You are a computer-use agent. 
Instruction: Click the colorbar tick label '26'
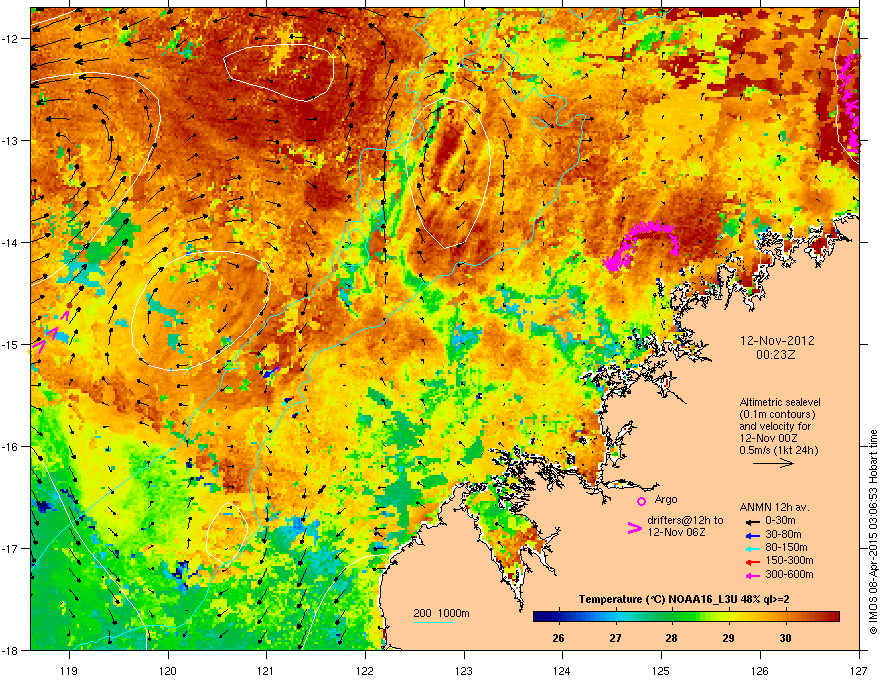(558, 638)
